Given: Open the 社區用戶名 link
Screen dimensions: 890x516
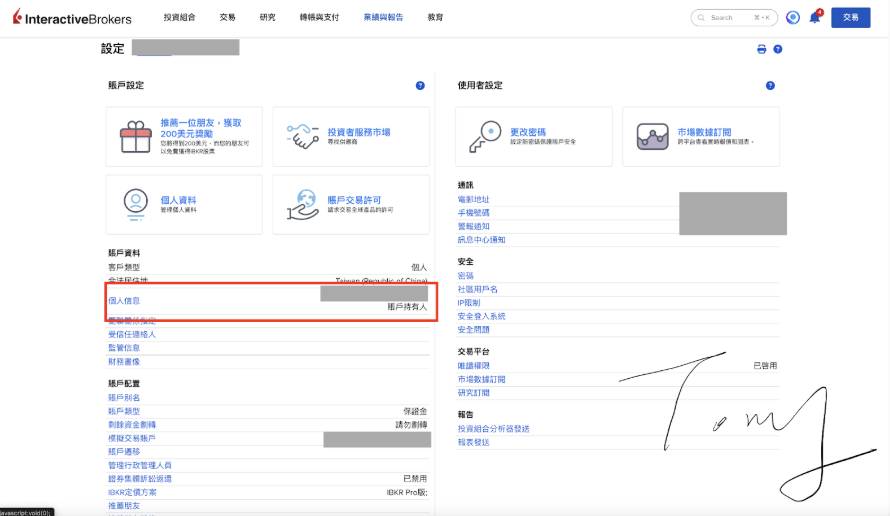Looking at the screenshot, I should tap(477, 290).
